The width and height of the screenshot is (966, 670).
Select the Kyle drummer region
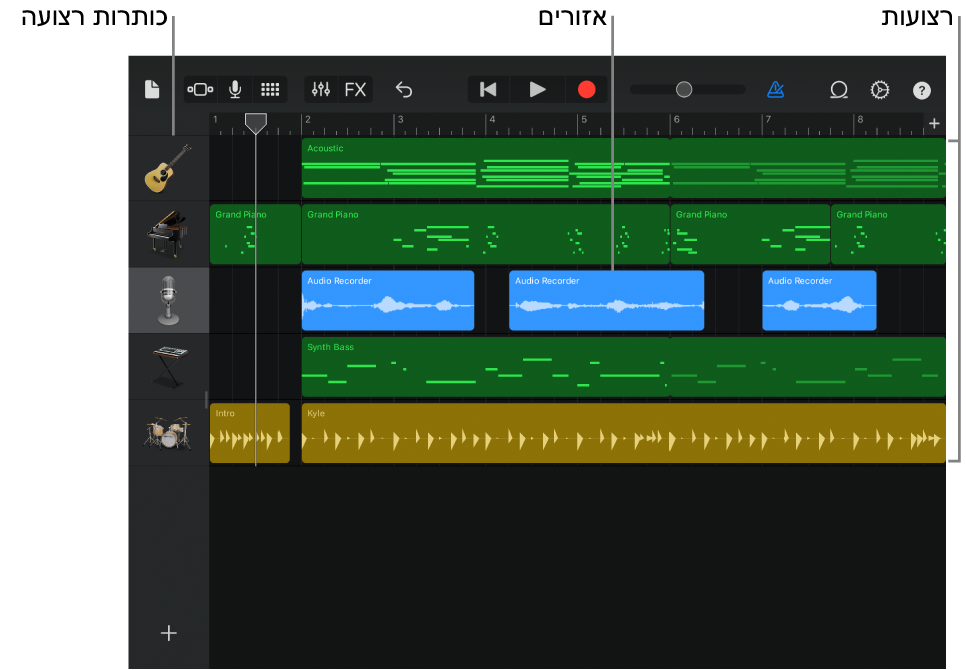click(622, 433)
